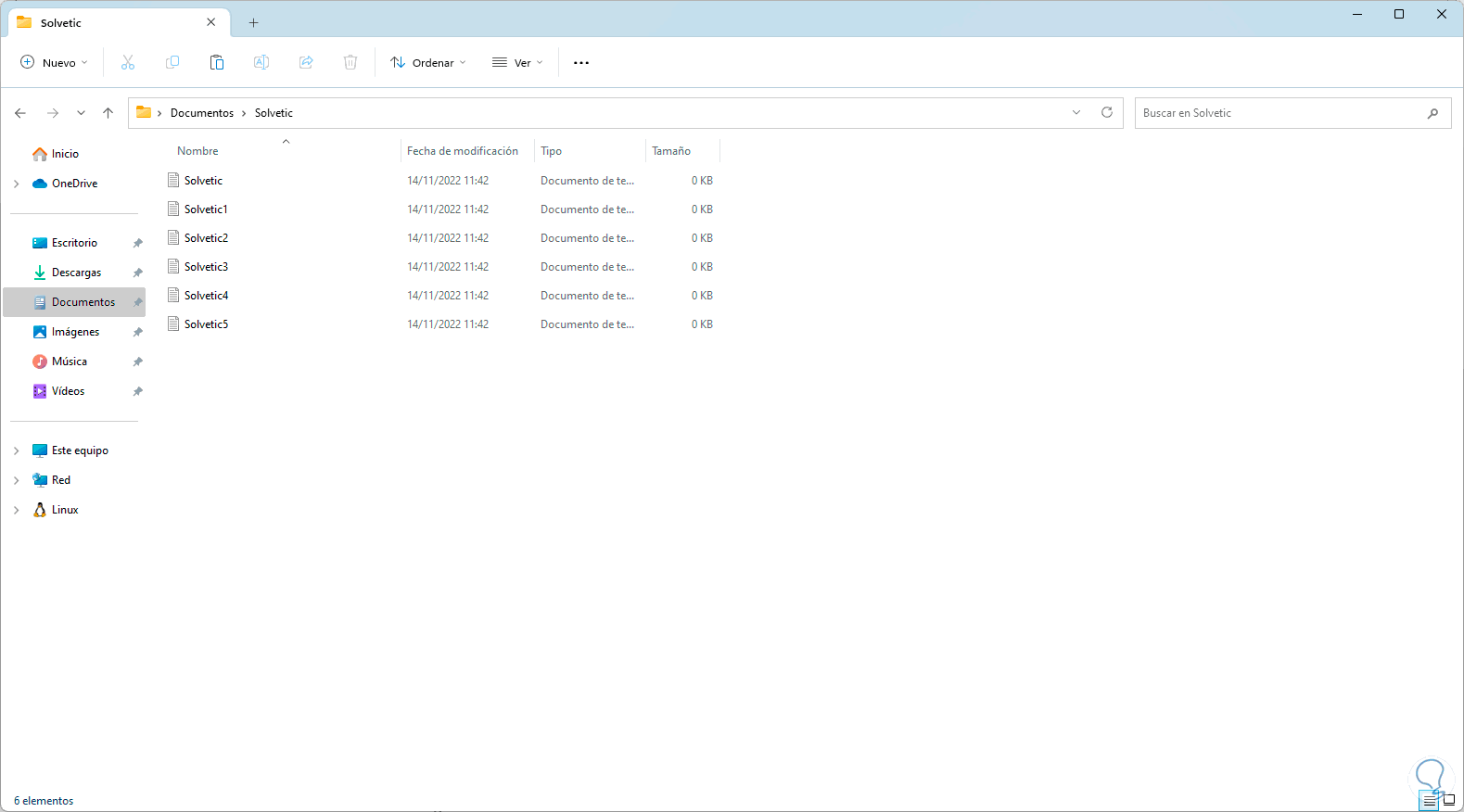Screen dimensions: 1464x812
Task: Expand address bar history dropdown
Action: point(1076,112)
